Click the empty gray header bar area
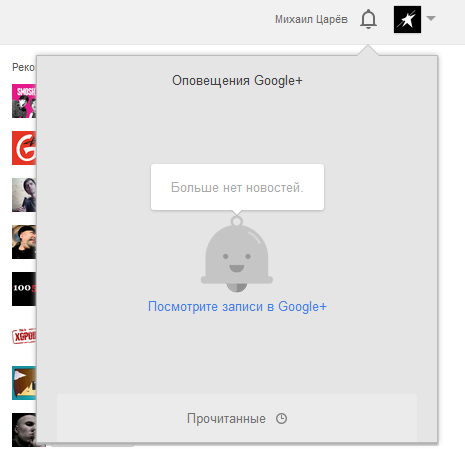This screenshot has height=449, width=465. (133, 22)
